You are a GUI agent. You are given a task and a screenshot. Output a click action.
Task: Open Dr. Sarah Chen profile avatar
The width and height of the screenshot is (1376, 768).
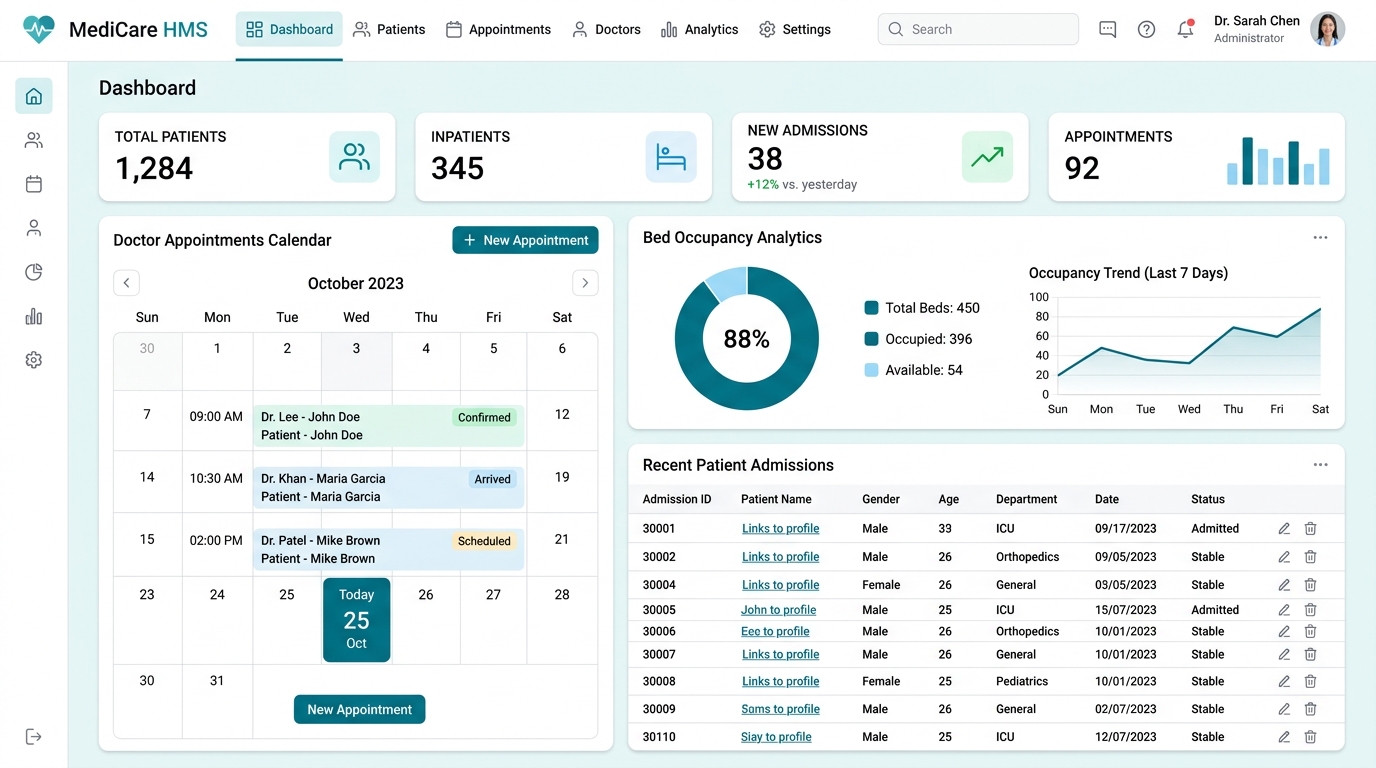pyautogui.click(x=1327, y=29)
